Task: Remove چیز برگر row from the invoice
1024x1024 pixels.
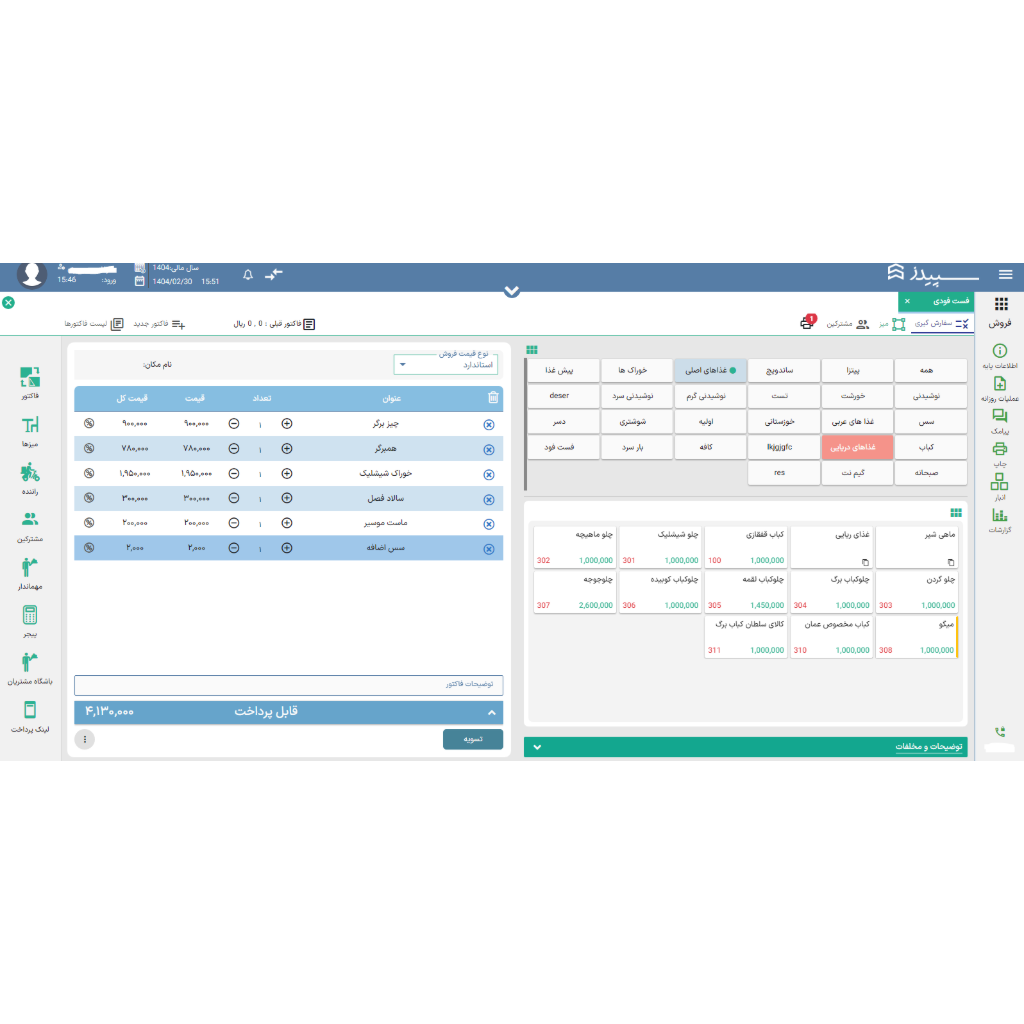Action: click(488, 424)
